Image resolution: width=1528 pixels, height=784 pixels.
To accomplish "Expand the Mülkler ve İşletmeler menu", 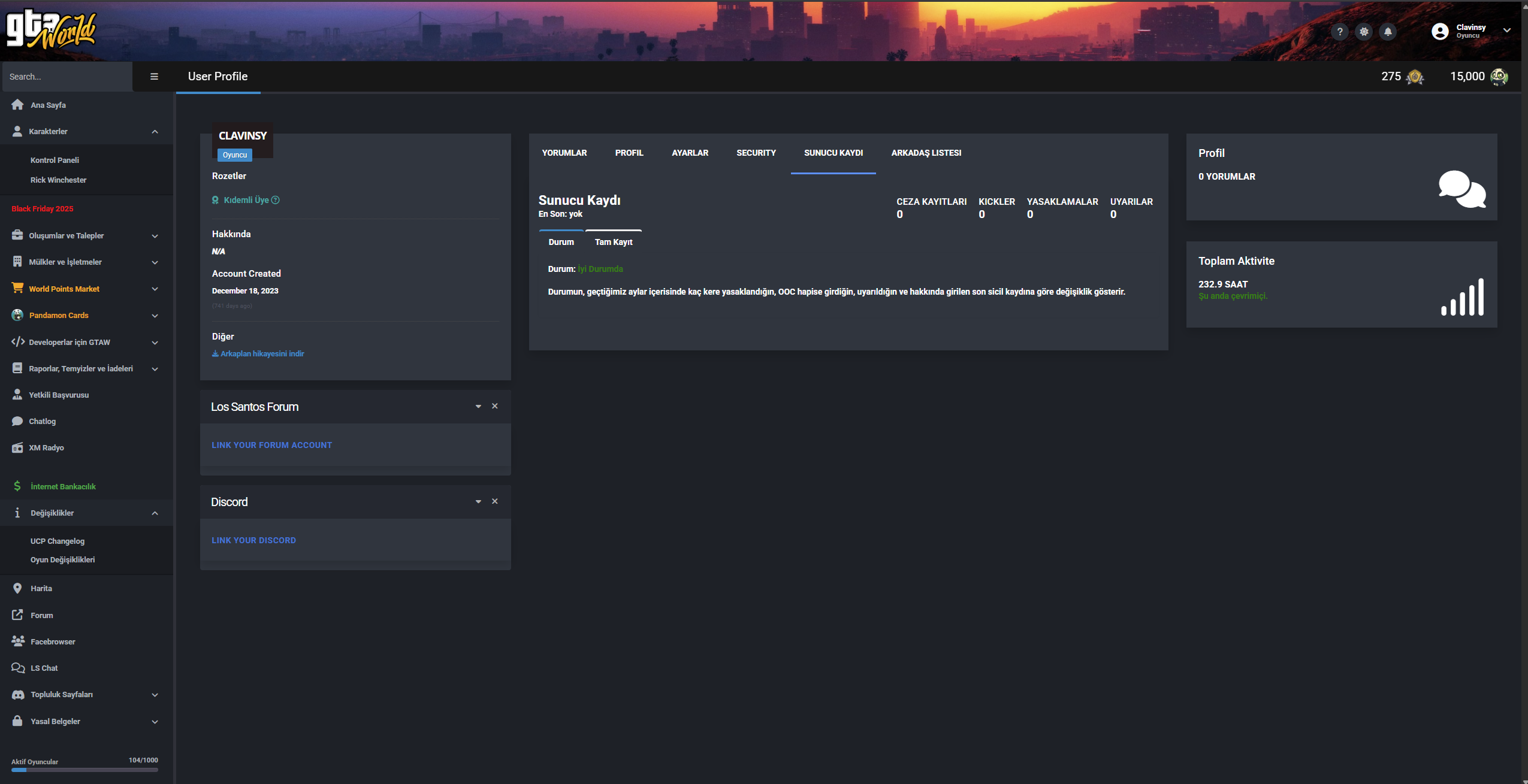I will click(155, 262).
